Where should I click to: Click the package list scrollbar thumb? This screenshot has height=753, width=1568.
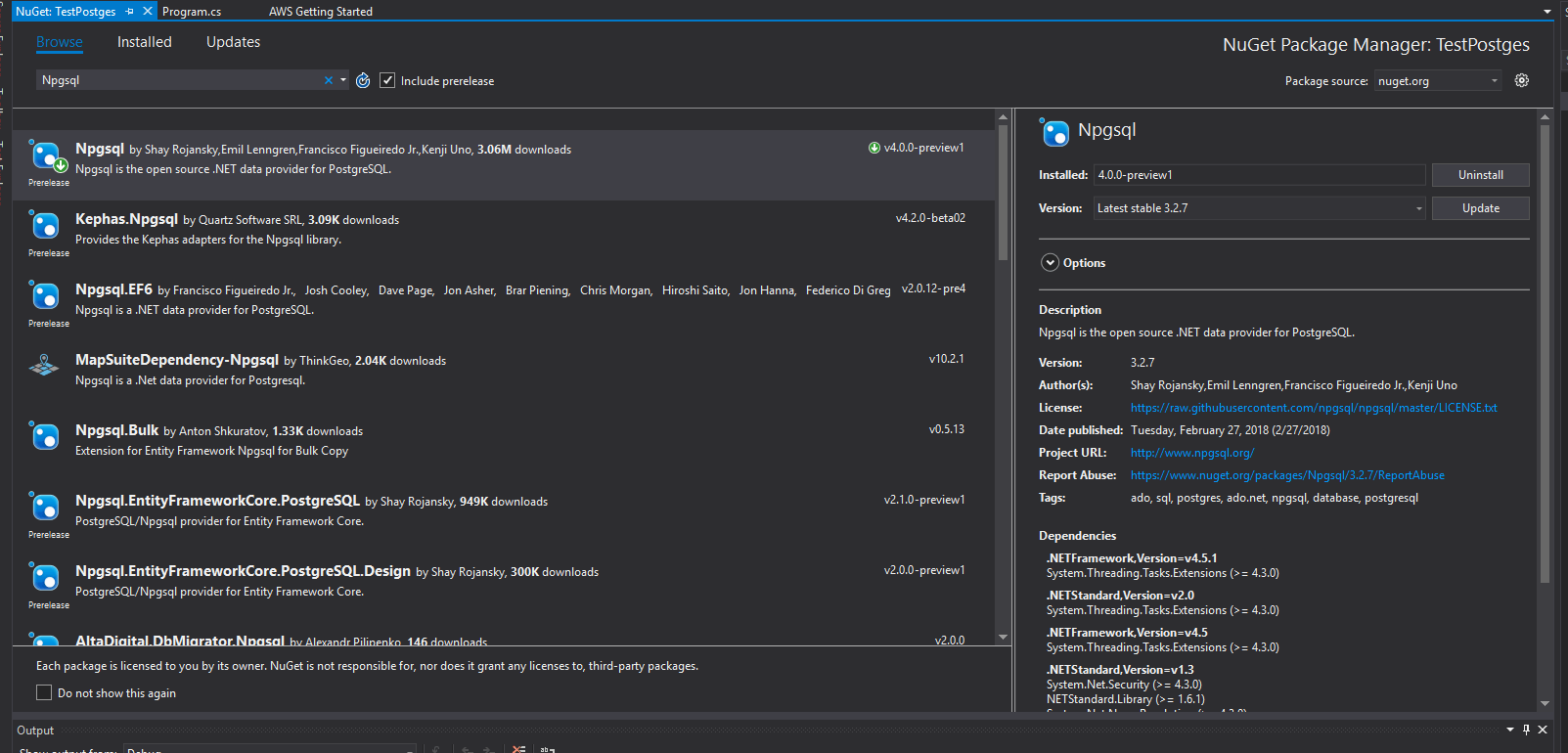pos(1003,193)
